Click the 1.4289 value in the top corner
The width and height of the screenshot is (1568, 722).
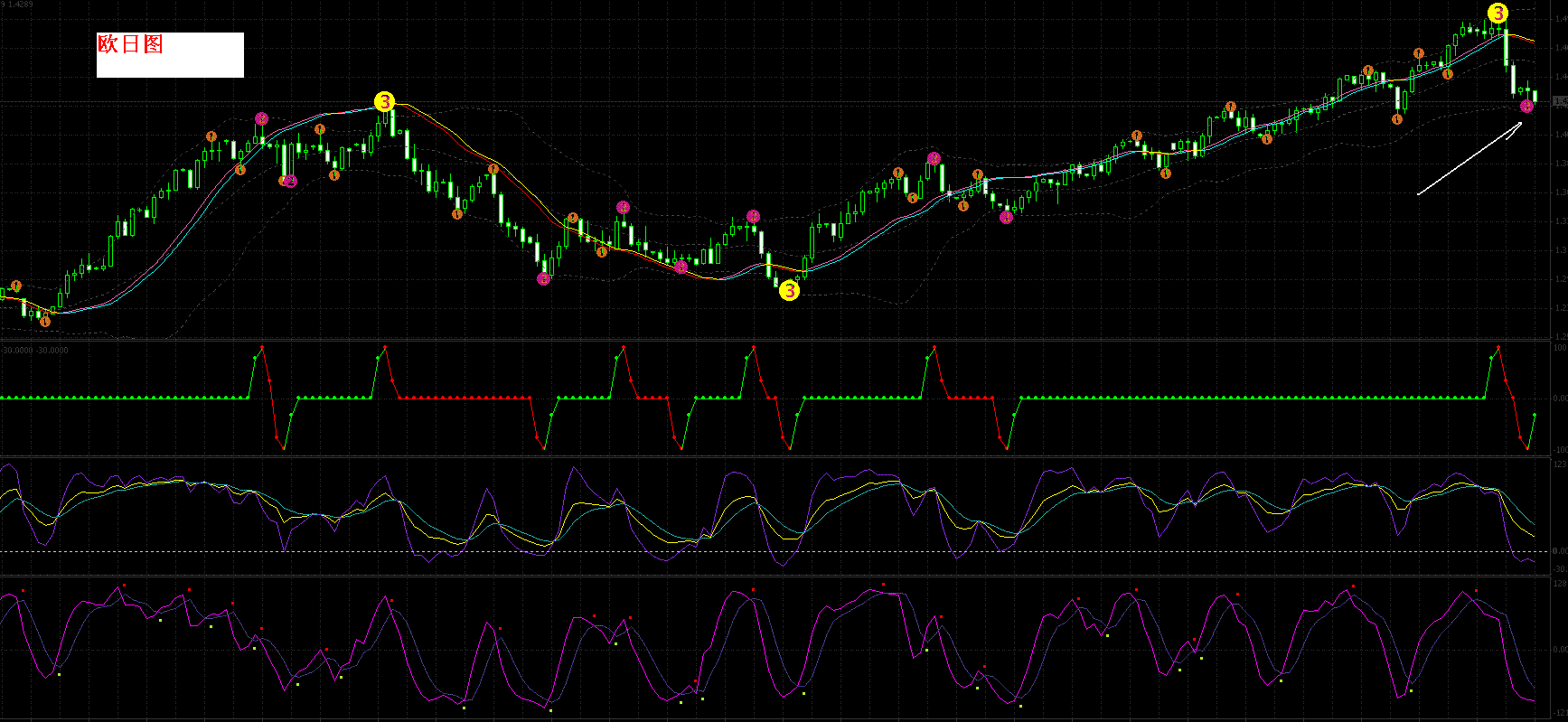pyautogui.click(x=20, y=5)
